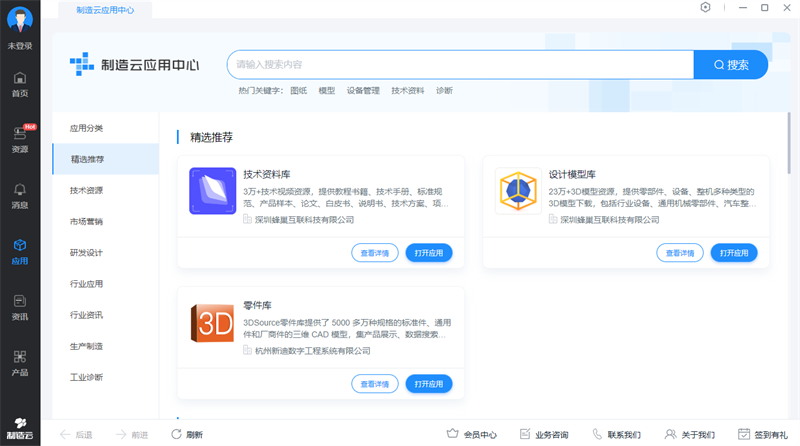Click the 制造云应用中心 blue pixel logo

[x=82, y=64]
